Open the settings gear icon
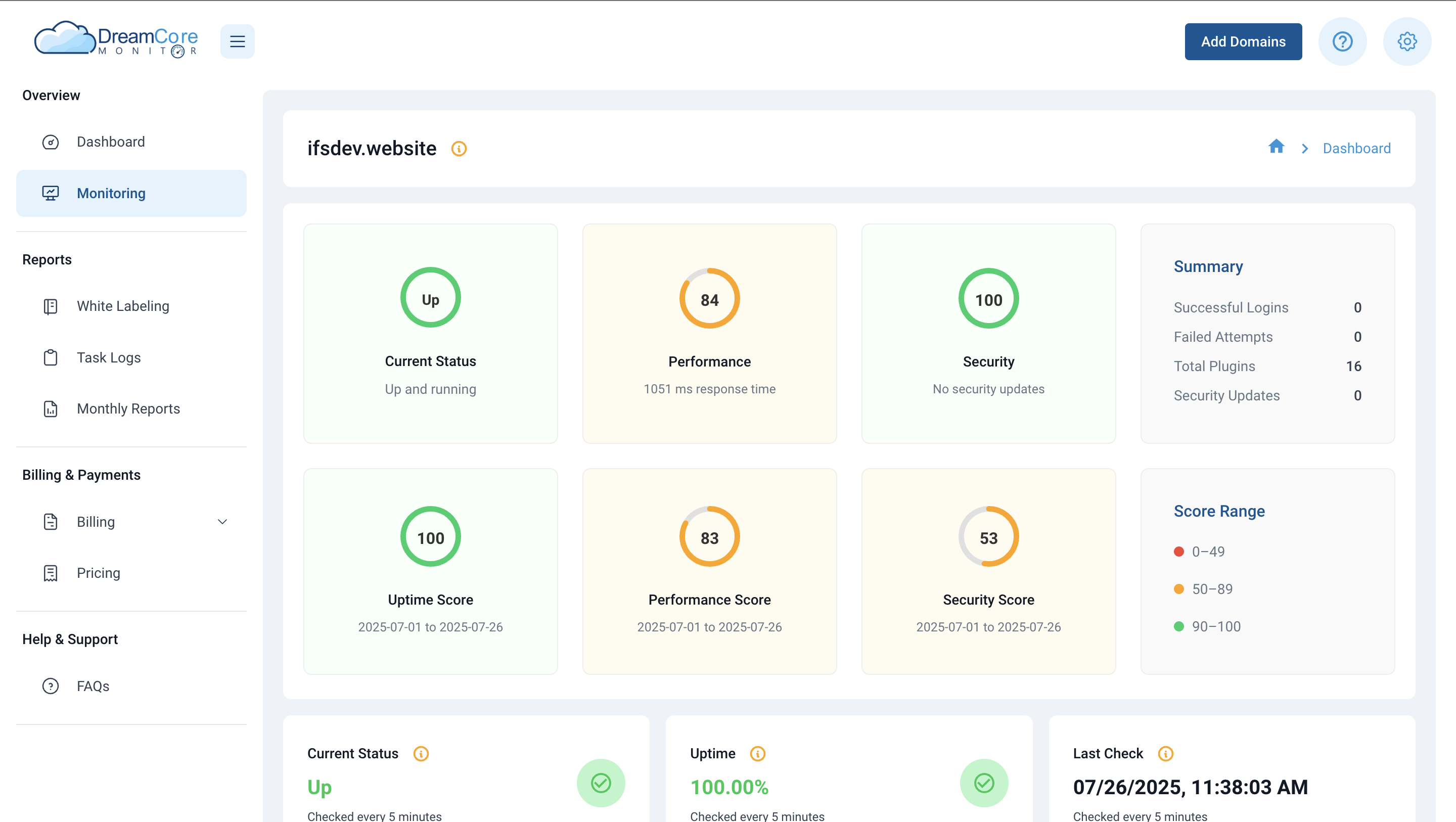This screenshot has width=1456, height=822. click(x=1407, y=41)
